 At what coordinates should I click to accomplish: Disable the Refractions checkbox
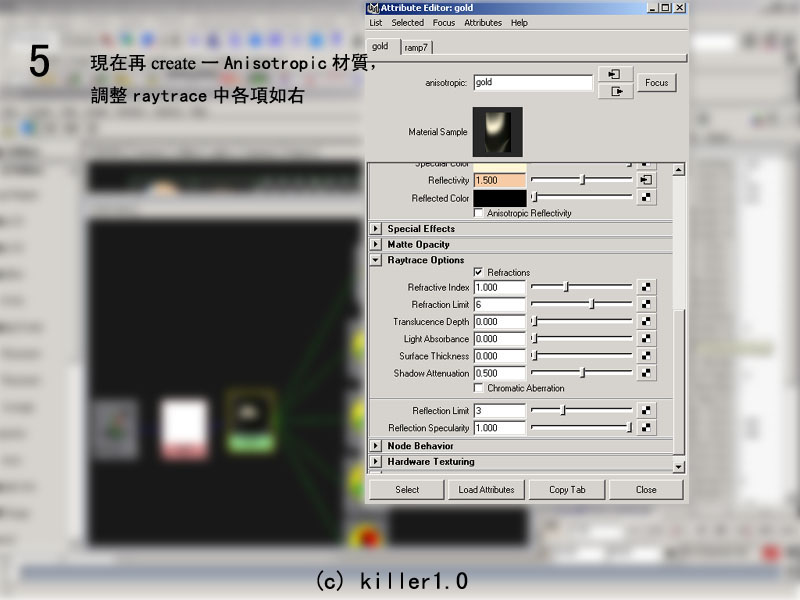[x=479, y=272]
